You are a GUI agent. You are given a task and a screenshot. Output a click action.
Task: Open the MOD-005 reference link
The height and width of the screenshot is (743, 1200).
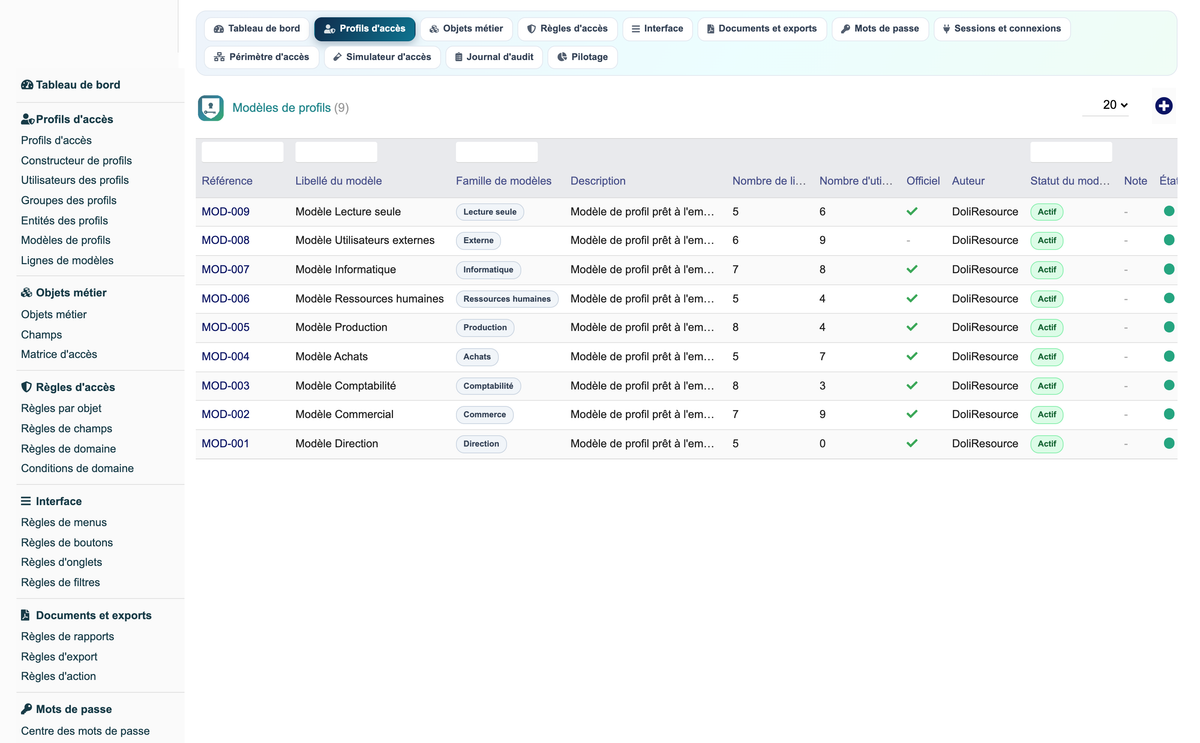[x=226, y=327]
